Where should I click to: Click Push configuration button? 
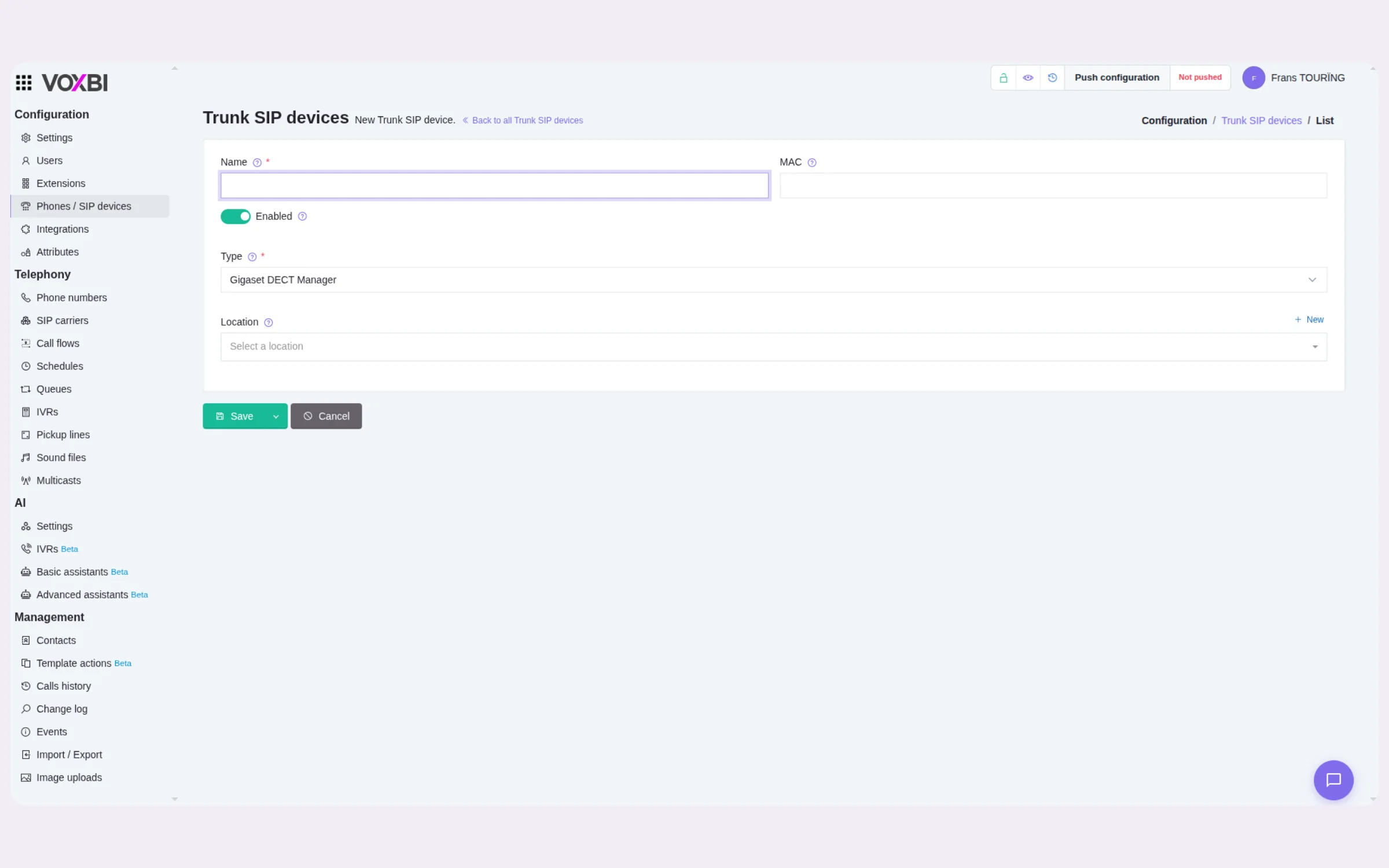(x=1117, y=78)
